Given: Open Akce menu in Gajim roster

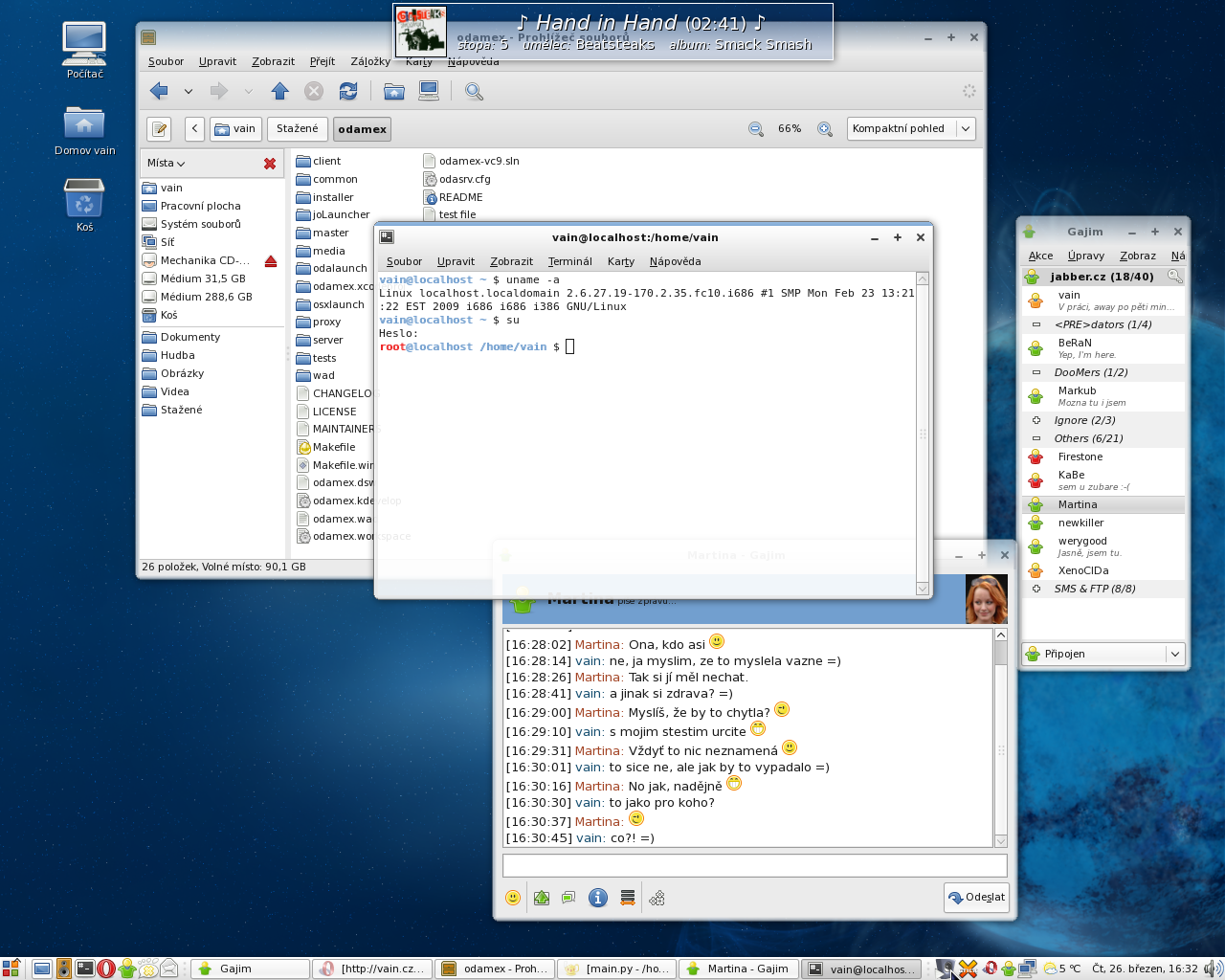Looking at the screenshot, I should pyautogui.click(x=1041, y=256).
